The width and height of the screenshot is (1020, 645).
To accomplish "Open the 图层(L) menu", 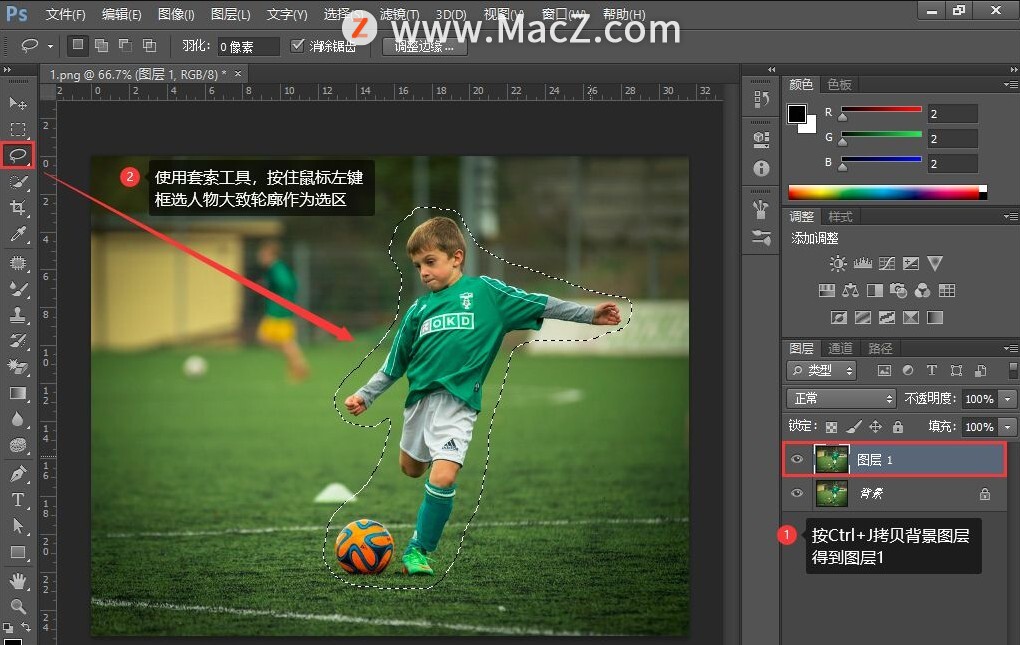I will (x=230, y=14).
